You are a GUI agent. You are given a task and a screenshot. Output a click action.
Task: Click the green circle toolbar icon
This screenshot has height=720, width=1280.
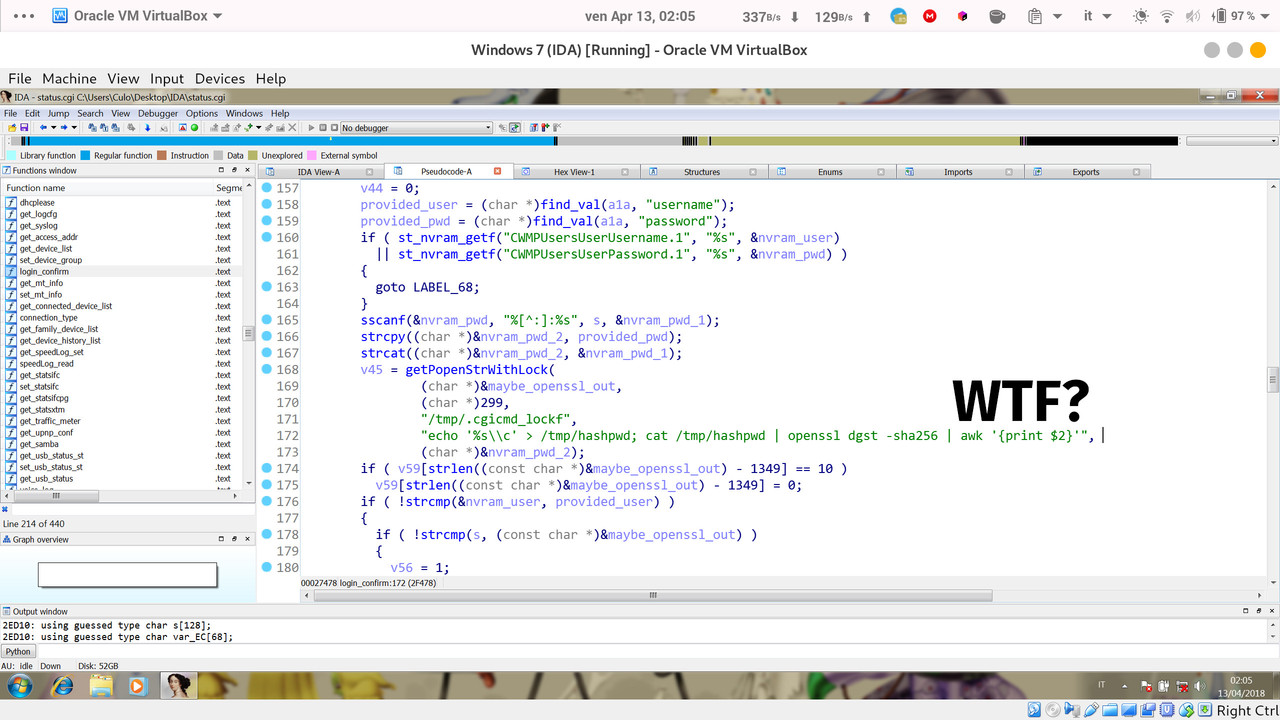(195, 127)
